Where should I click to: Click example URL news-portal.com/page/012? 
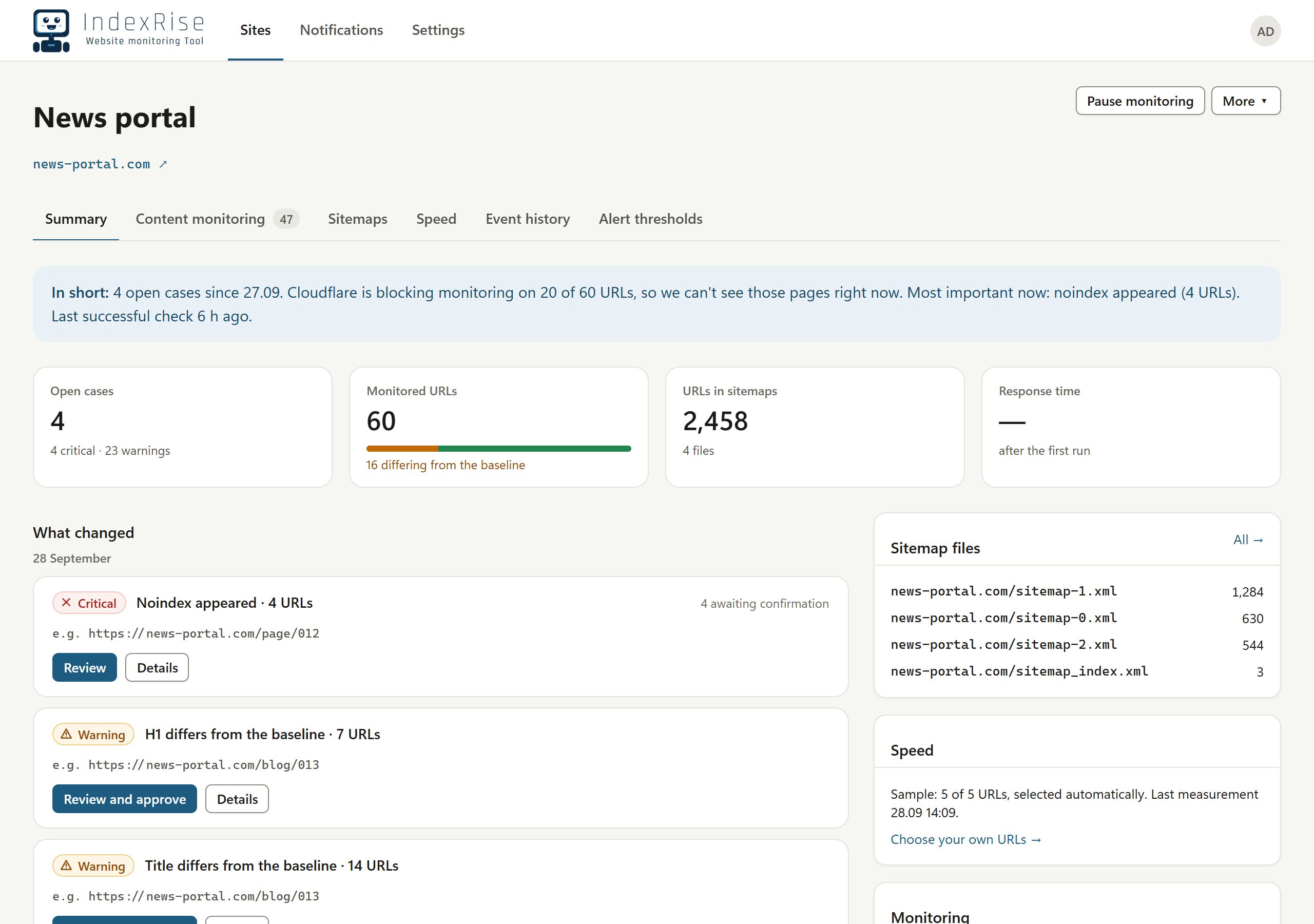point(204,633)
